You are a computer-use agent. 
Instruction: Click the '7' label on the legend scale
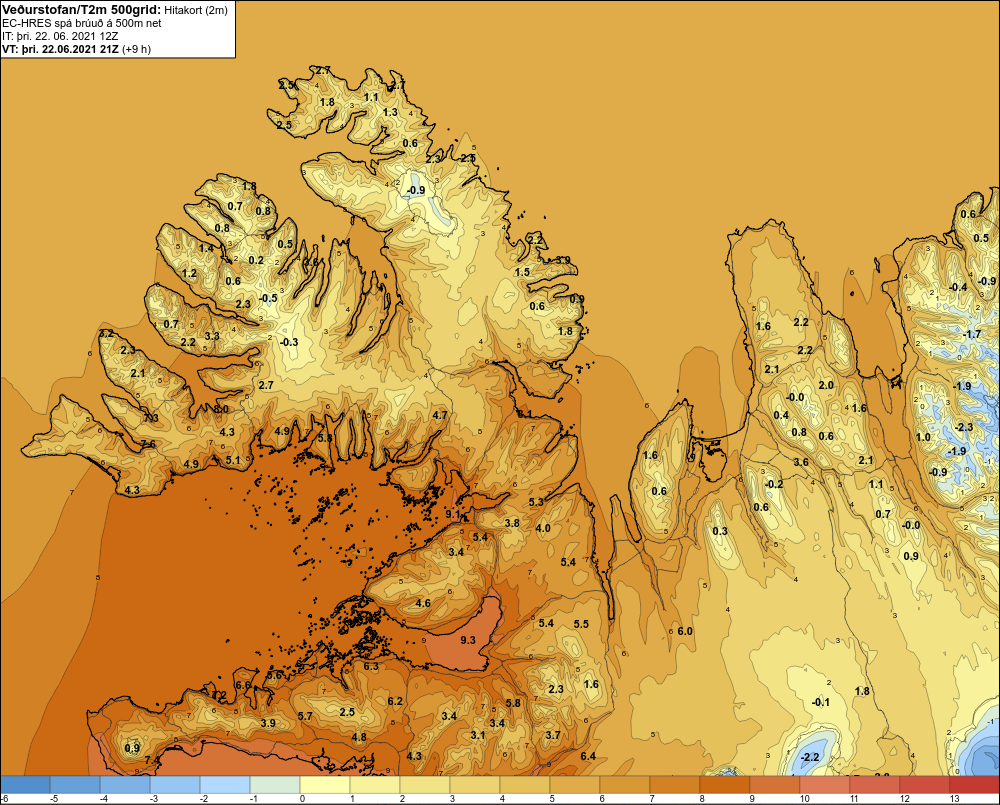click(x=652, y=799)
